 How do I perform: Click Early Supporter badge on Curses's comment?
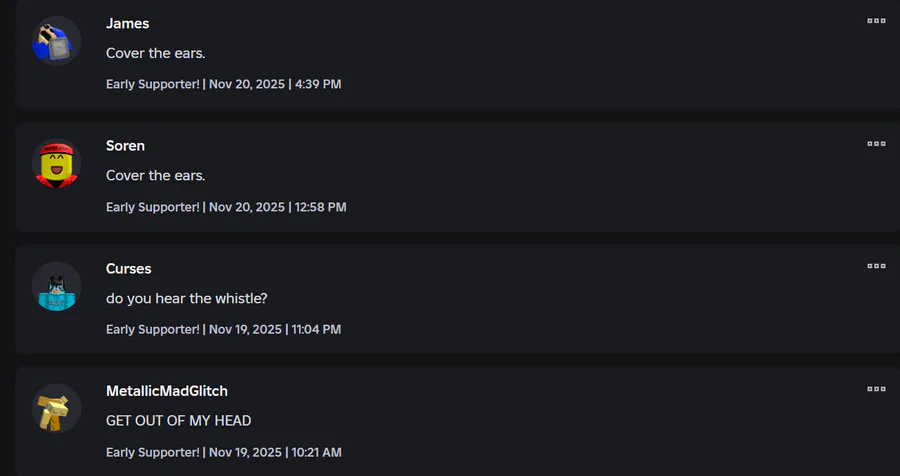(153, 329)
